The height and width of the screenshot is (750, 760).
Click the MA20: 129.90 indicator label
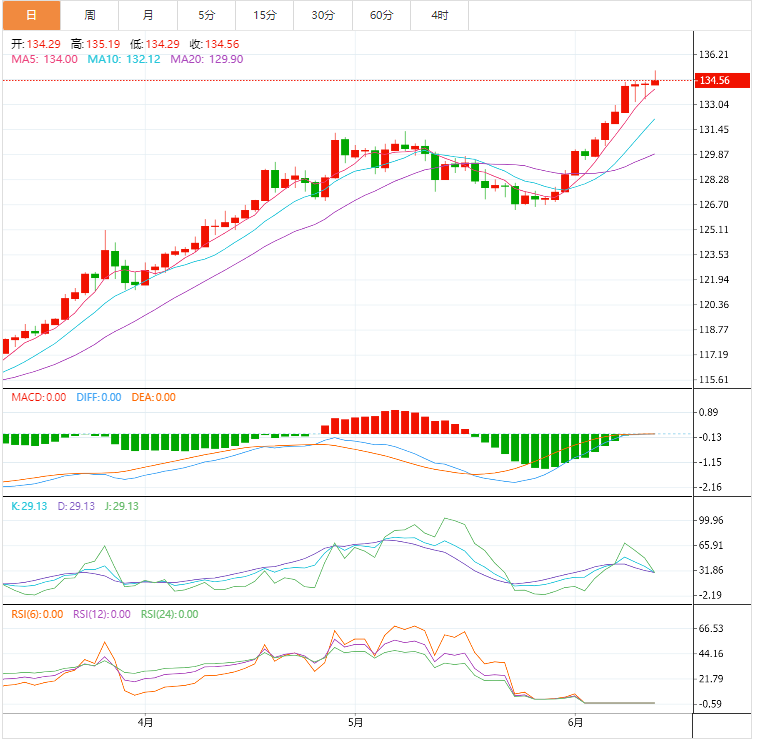tap(206, 59)
